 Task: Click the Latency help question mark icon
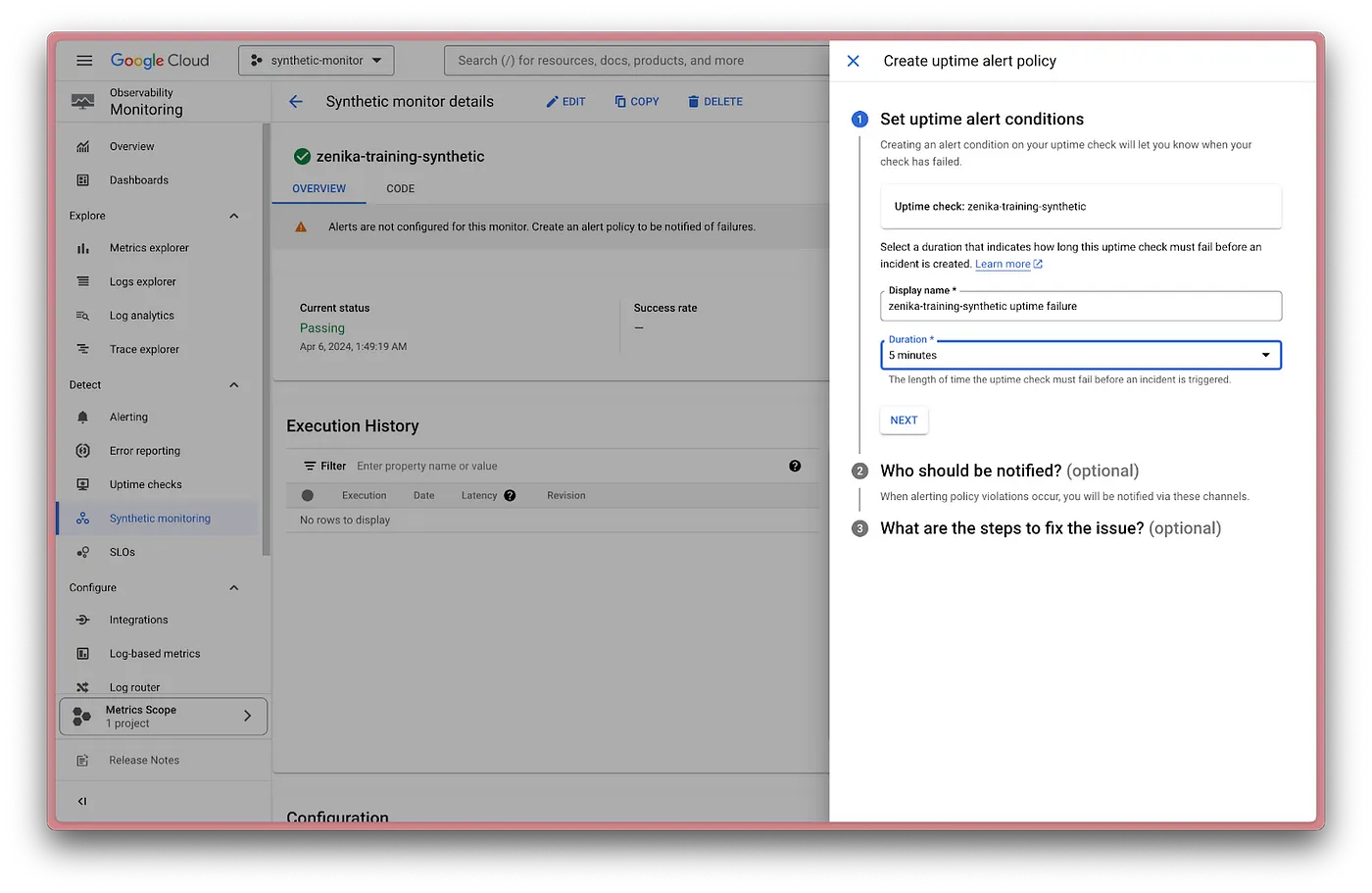click(510, 496)
